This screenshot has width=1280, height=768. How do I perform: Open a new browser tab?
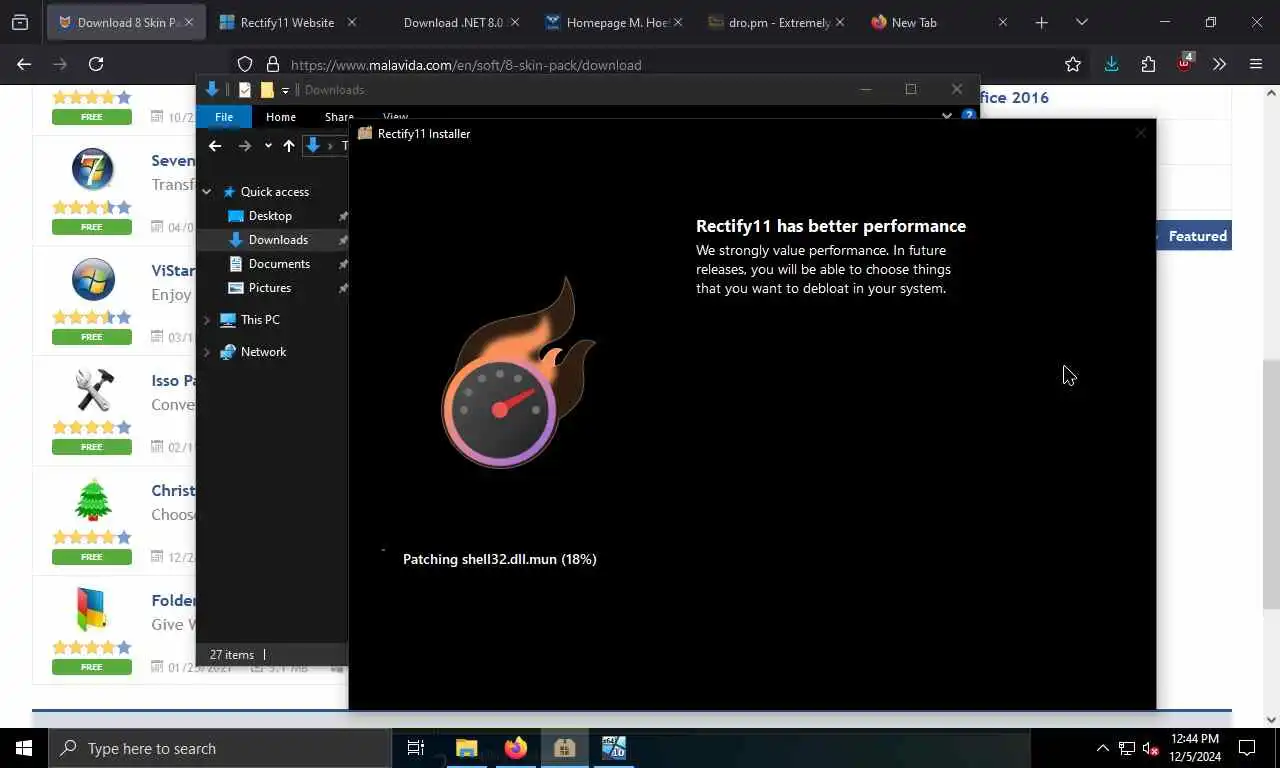coord(1042,22)
